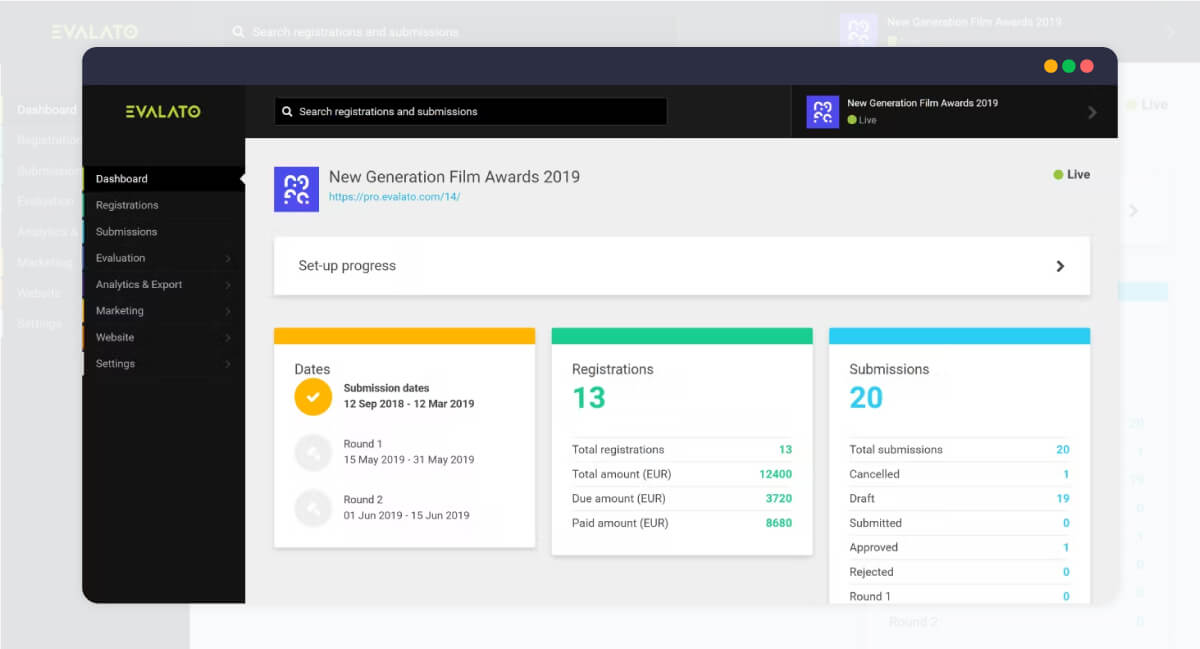The height and width of the screenshot is (649, 1200).
Task: Click the event logo next to the dashboard title
Action: [296, 188]
